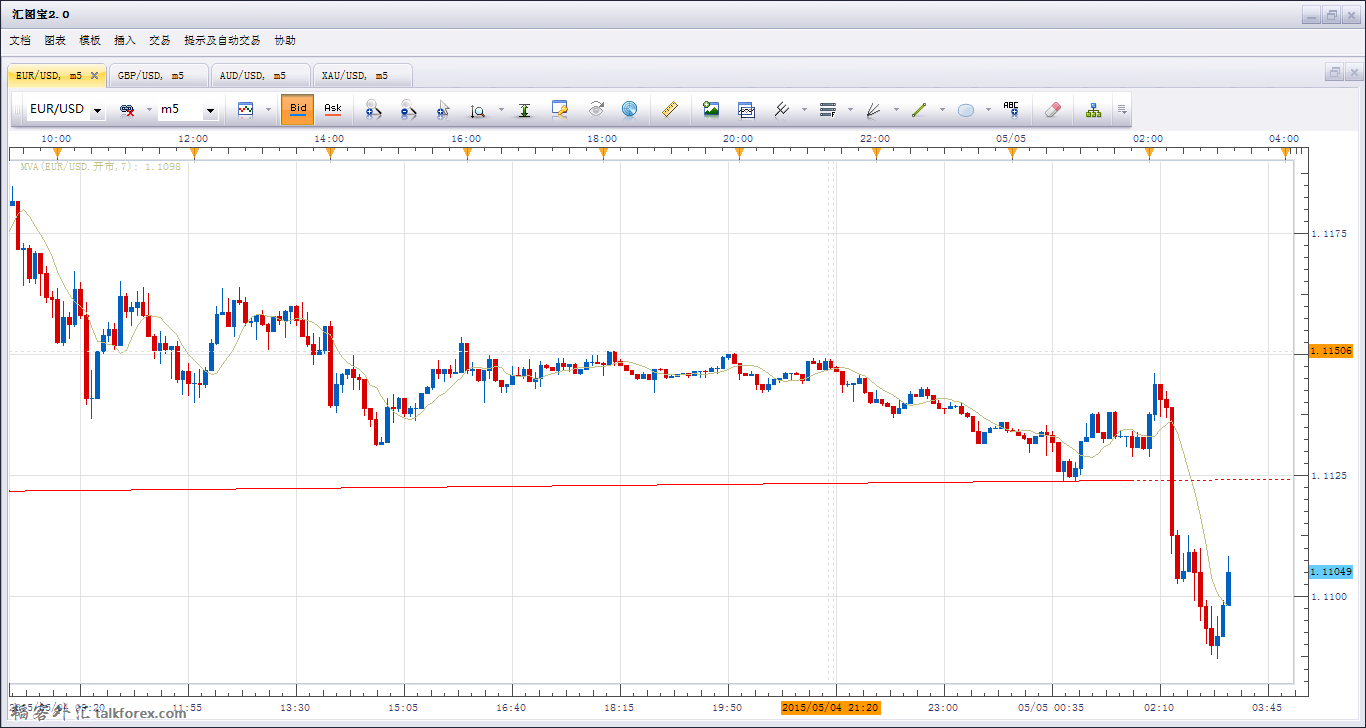The width and height of the screenshot is (1366, 728).
Task: Toggle the Ask price button
Action: click(332, 110)
